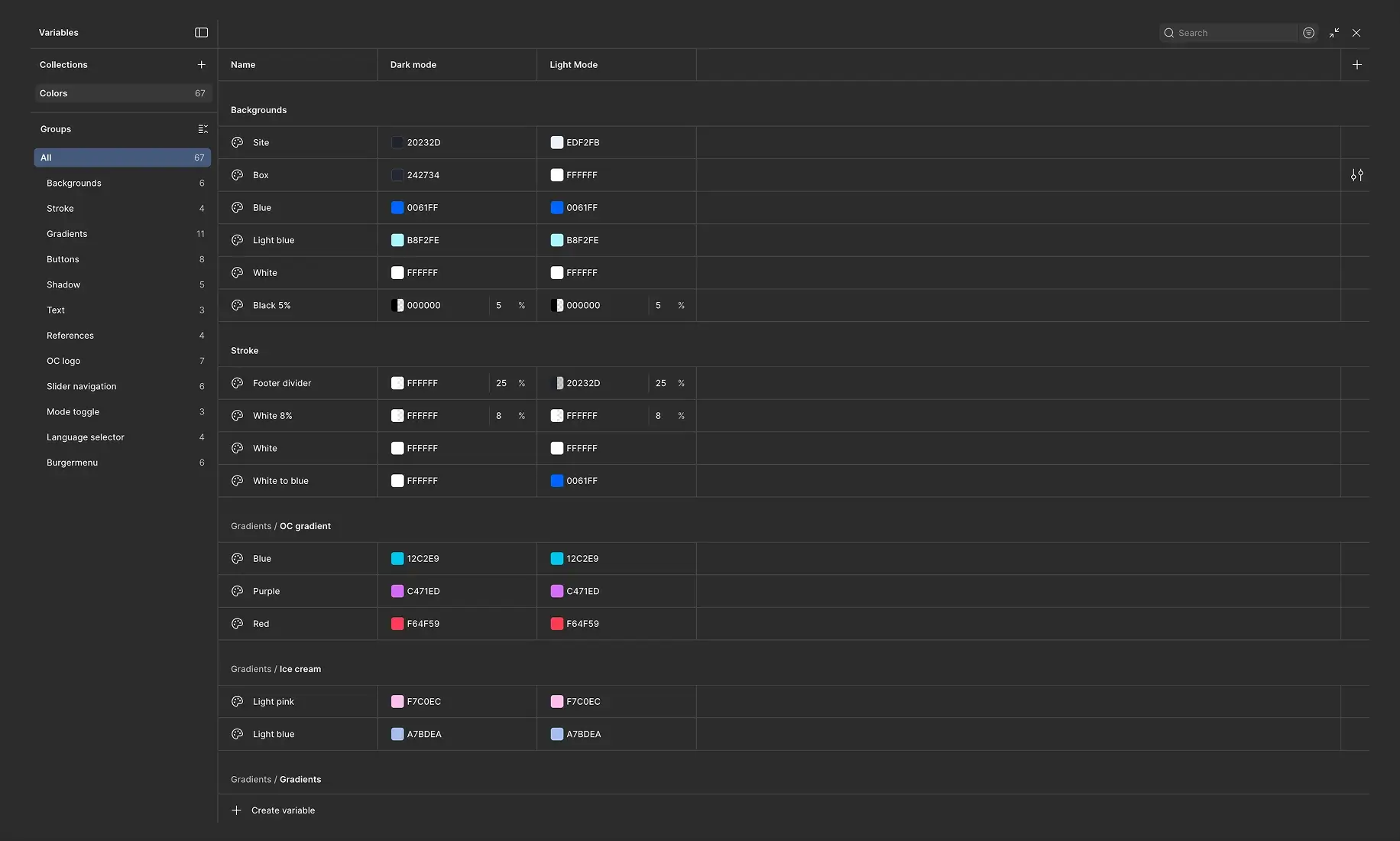The height and width of the screenshot is (841, 1400).
Task: Add a new mode column with plus
Action: click(x=1356, y=64)
